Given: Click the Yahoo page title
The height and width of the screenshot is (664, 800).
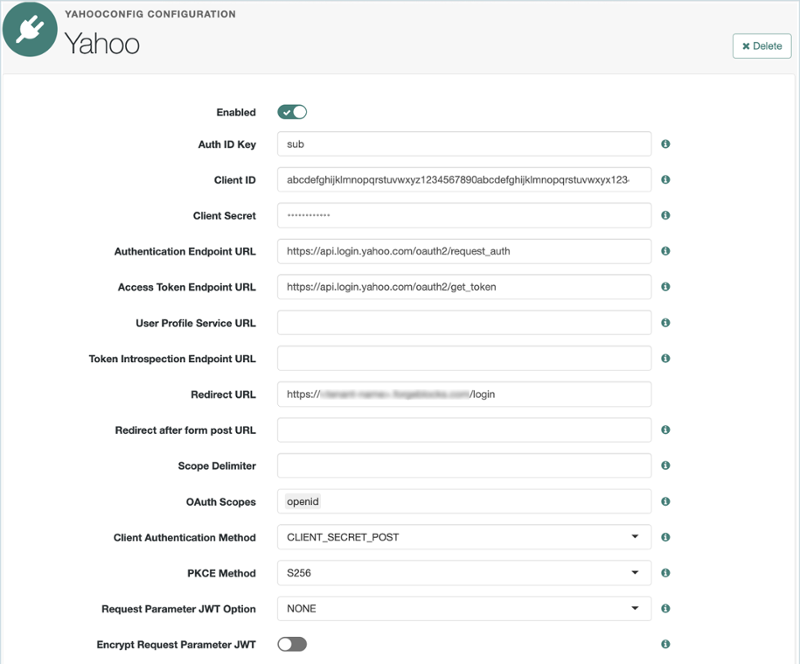Looking at the screenshot, I should point(102,44).
